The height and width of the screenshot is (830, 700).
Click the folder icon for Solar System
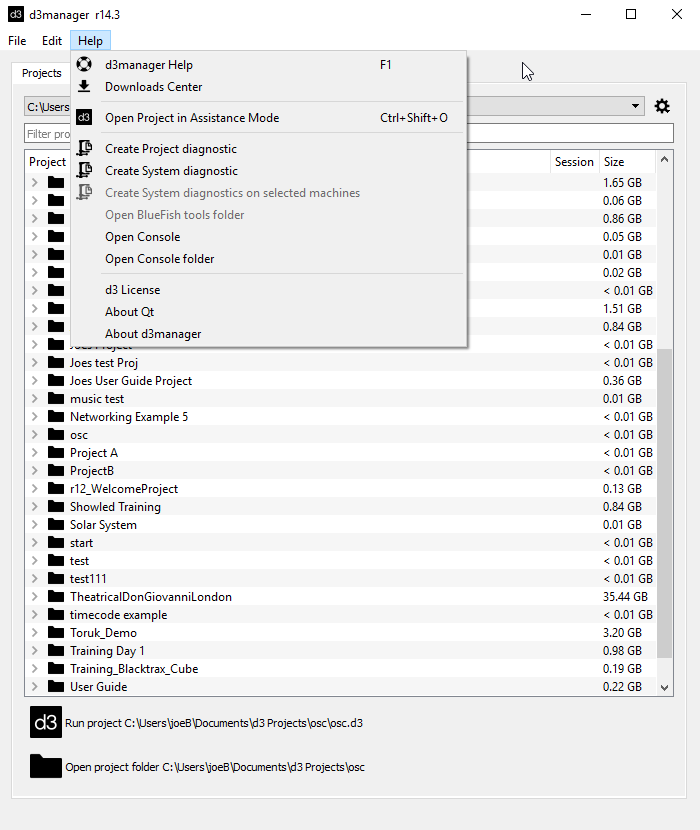56,525
